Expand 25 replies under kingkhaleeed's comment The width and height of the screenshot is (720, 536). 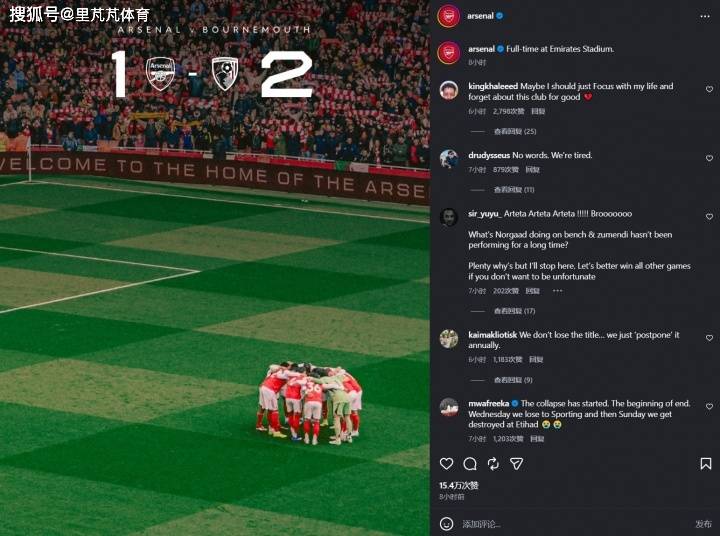[x=515, y=131]
